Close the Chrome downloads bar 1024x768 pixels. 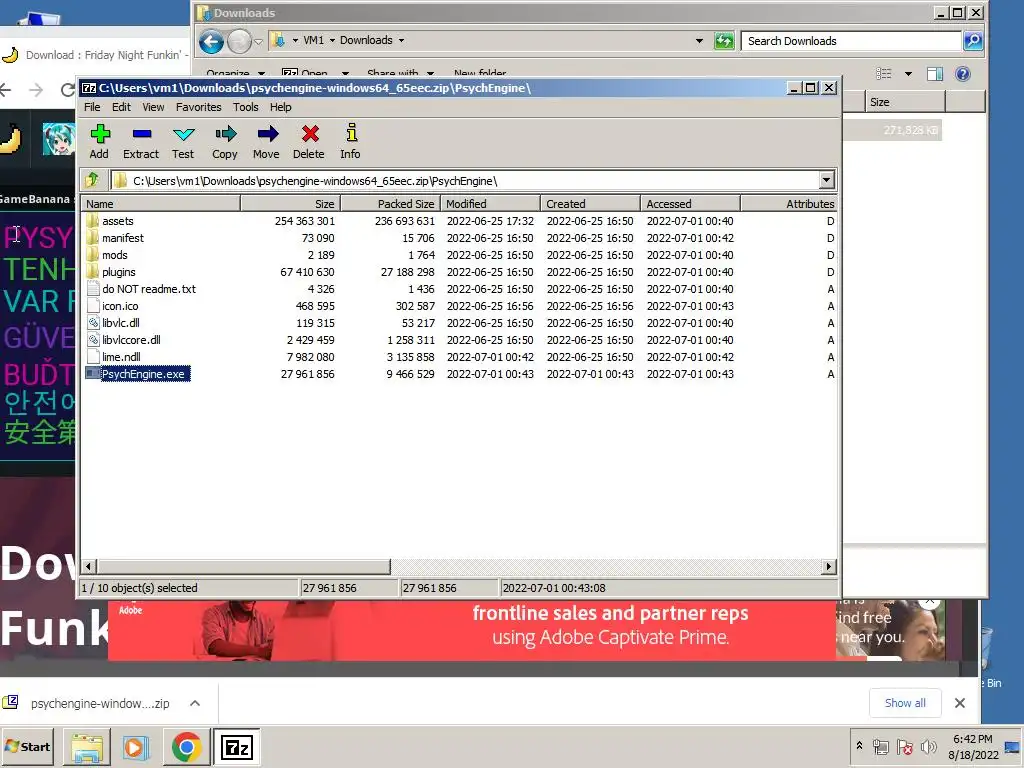pos(959,703)
